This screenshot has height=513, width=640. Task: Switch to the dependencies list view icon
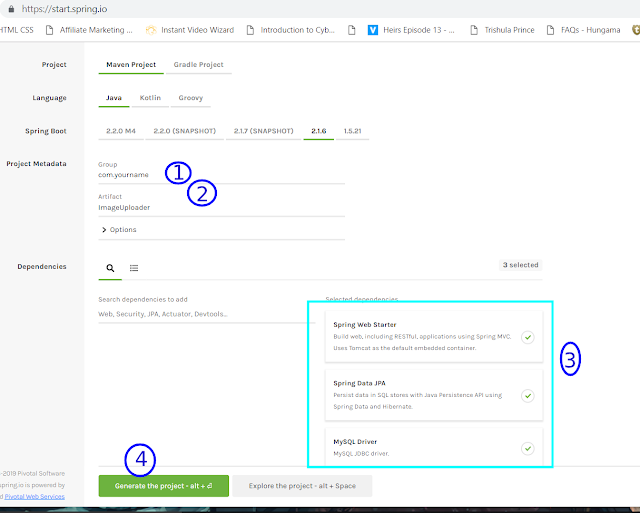[134, 268]
